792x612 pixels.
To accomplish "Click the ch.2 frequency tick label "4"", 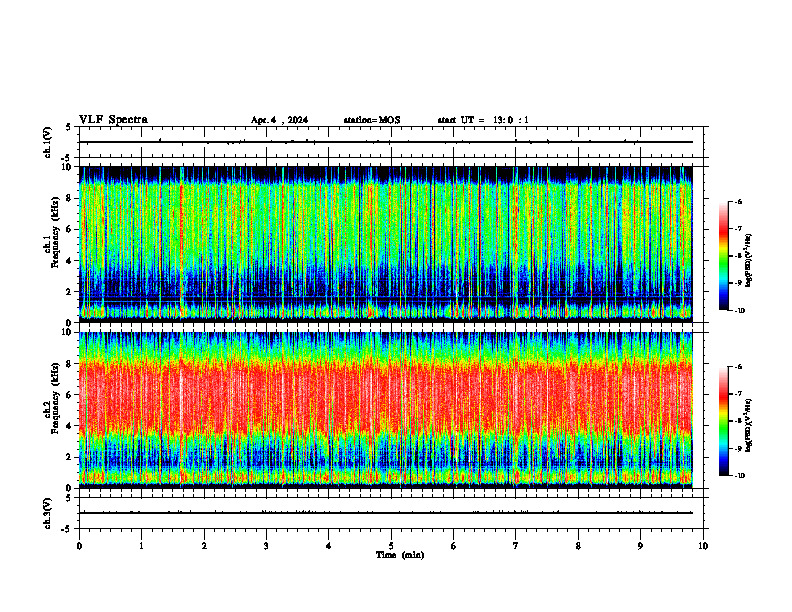I will coord(70,426).
